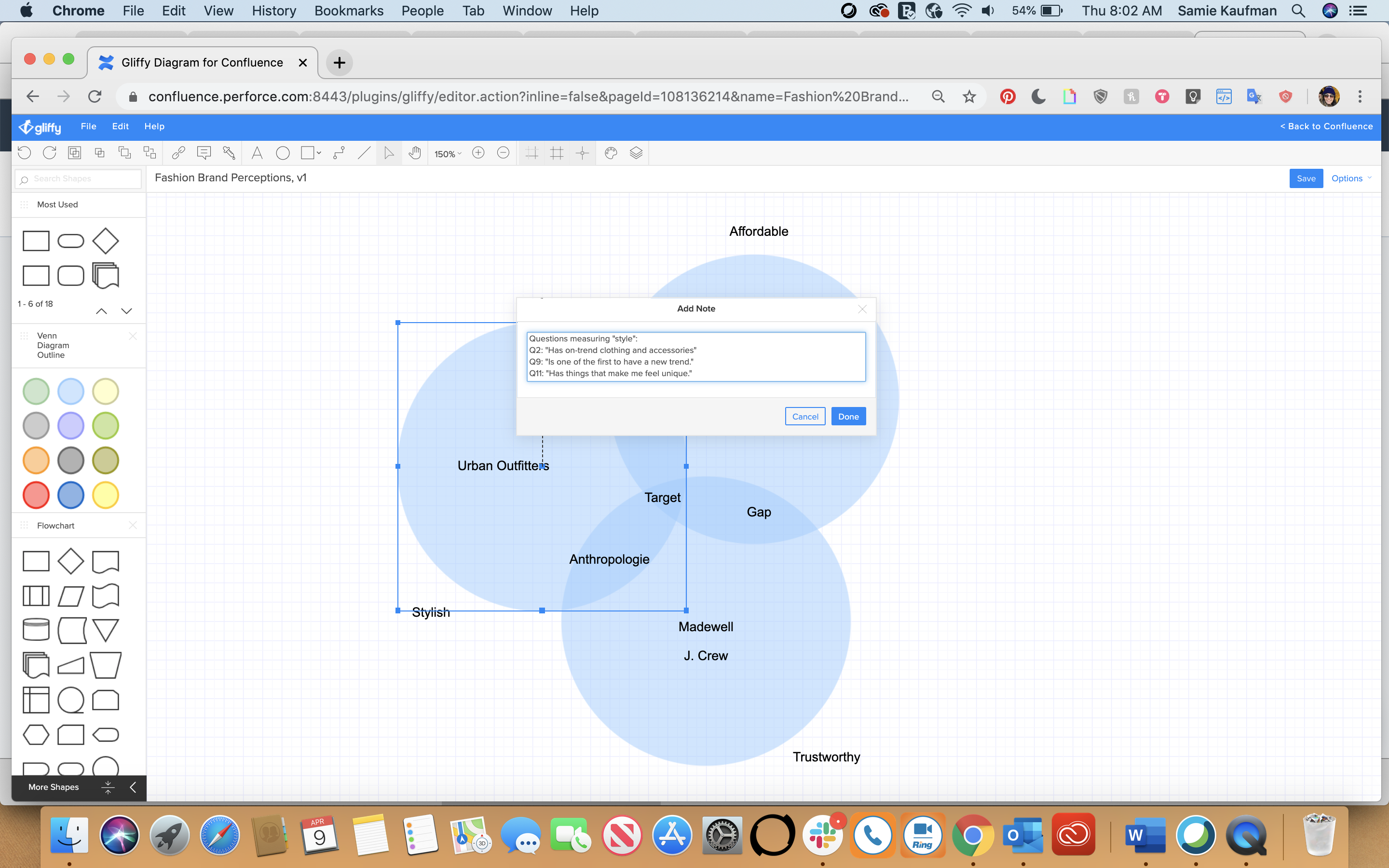1389x868 pixels.
Task: Click the Redo icon in Gliffy toolbar
Action: 49,153
